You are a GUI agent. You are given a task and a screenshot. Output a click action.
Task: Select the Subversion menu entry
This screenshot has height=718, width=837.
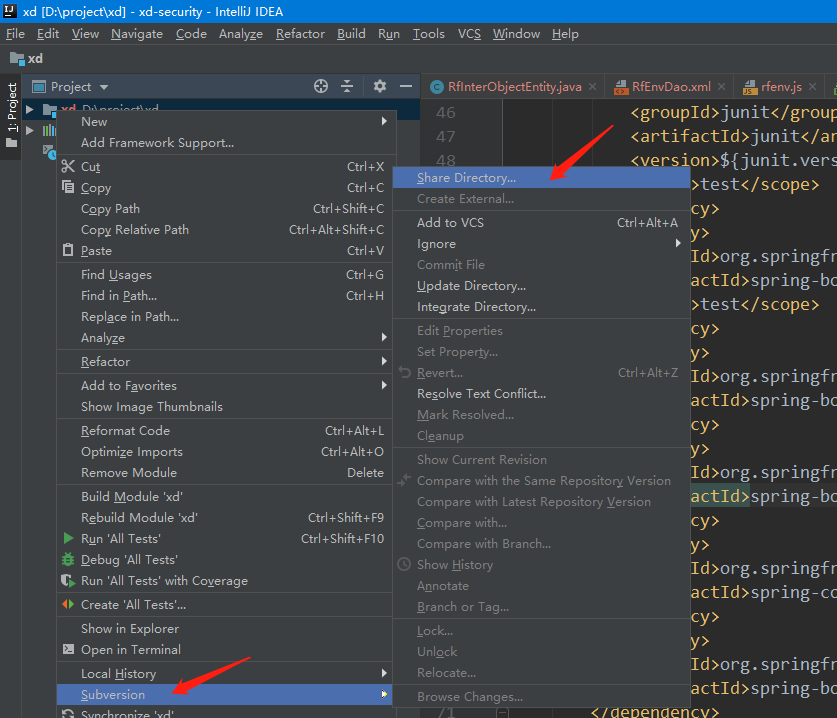(x=224, y=695)
